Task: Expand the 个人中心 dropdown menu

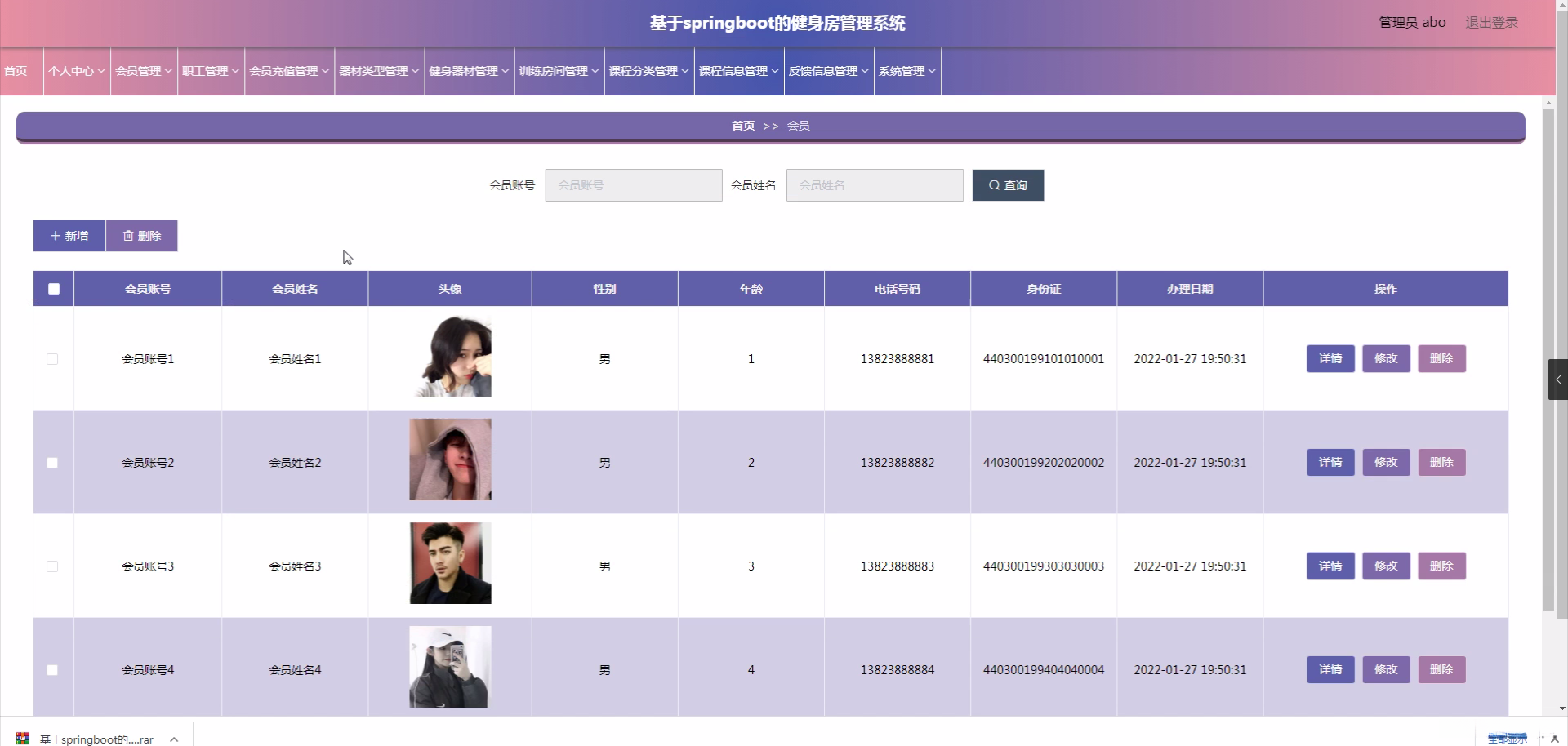Action: (x=77, y=71)
